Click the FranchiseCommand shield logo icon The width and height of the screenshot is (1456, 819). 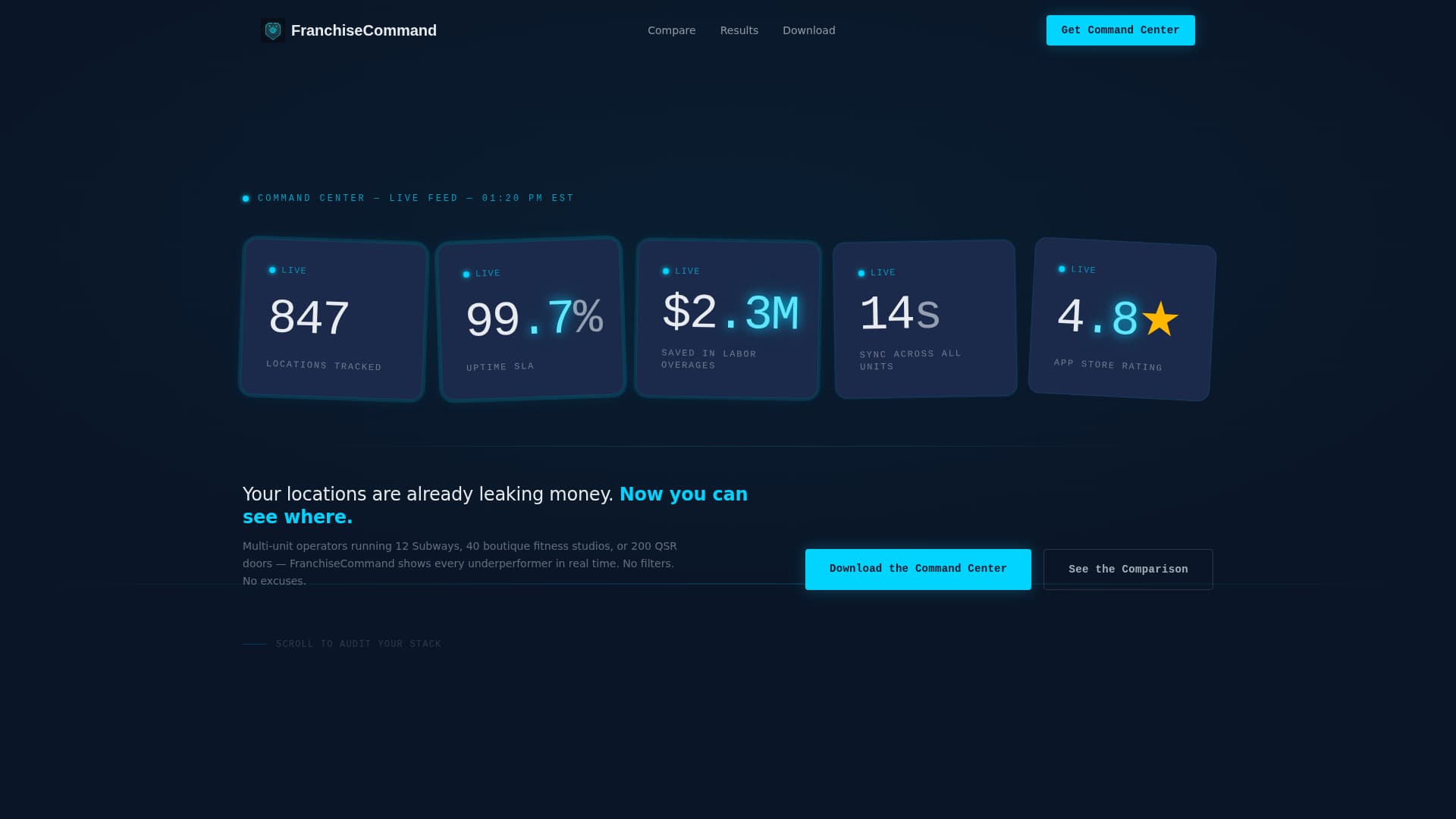click(273, 30)
